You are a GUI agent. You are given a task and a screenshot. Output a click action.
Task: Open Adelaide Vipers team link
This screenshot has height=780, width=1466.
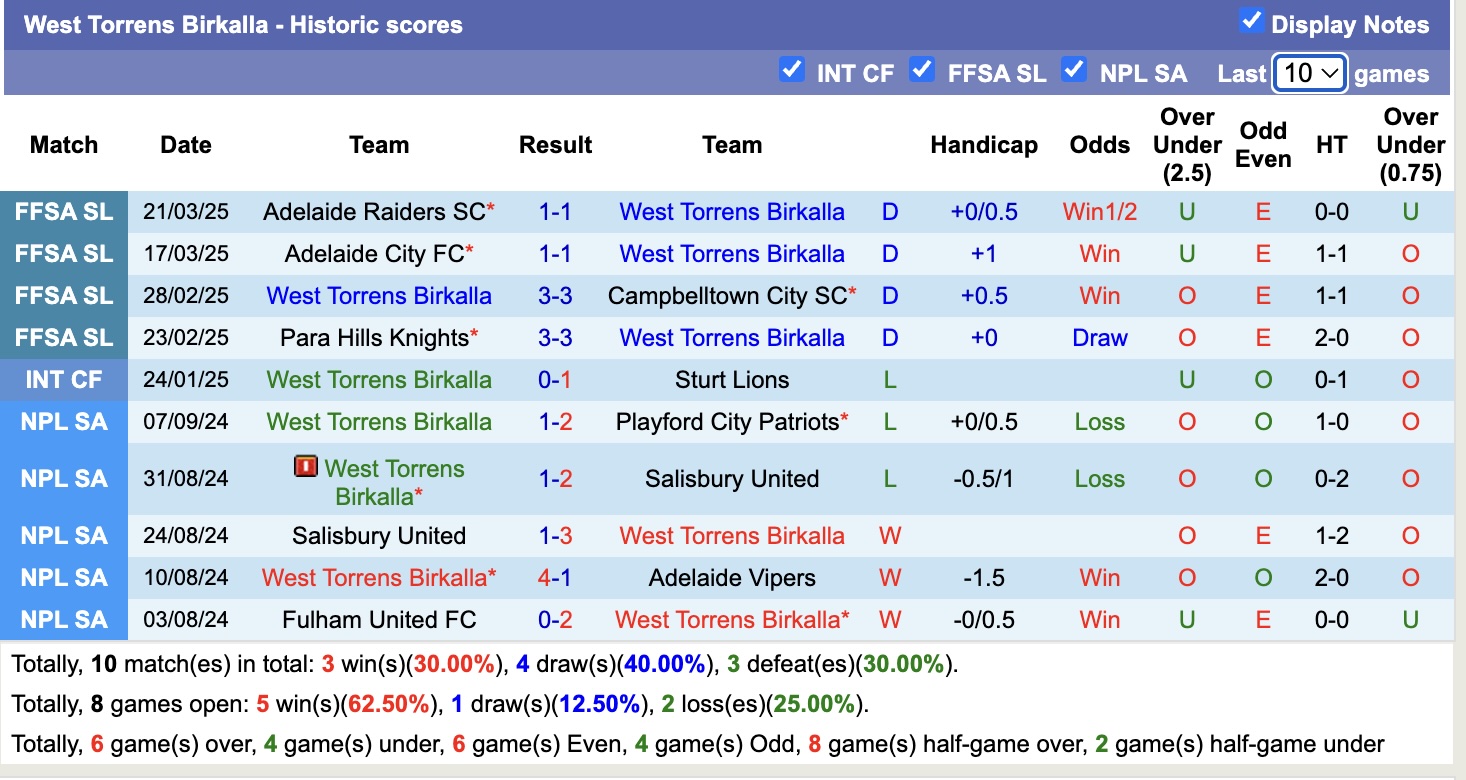point(732,578)
